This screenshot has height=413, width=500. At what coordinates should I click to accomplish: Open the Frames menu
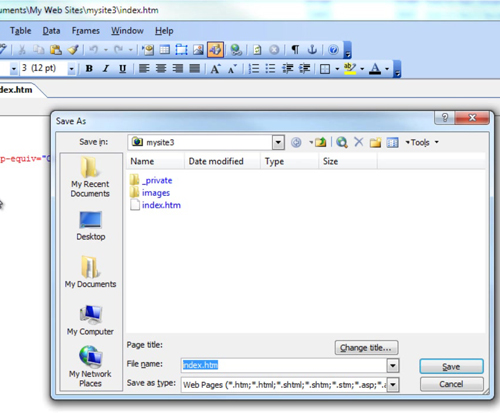coord(86,31)
